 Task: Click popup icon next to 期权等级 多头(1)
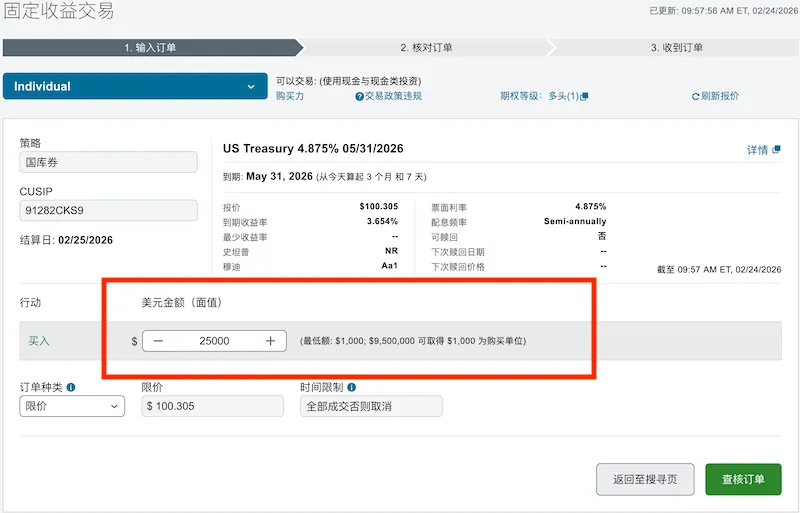coord(585,96)
